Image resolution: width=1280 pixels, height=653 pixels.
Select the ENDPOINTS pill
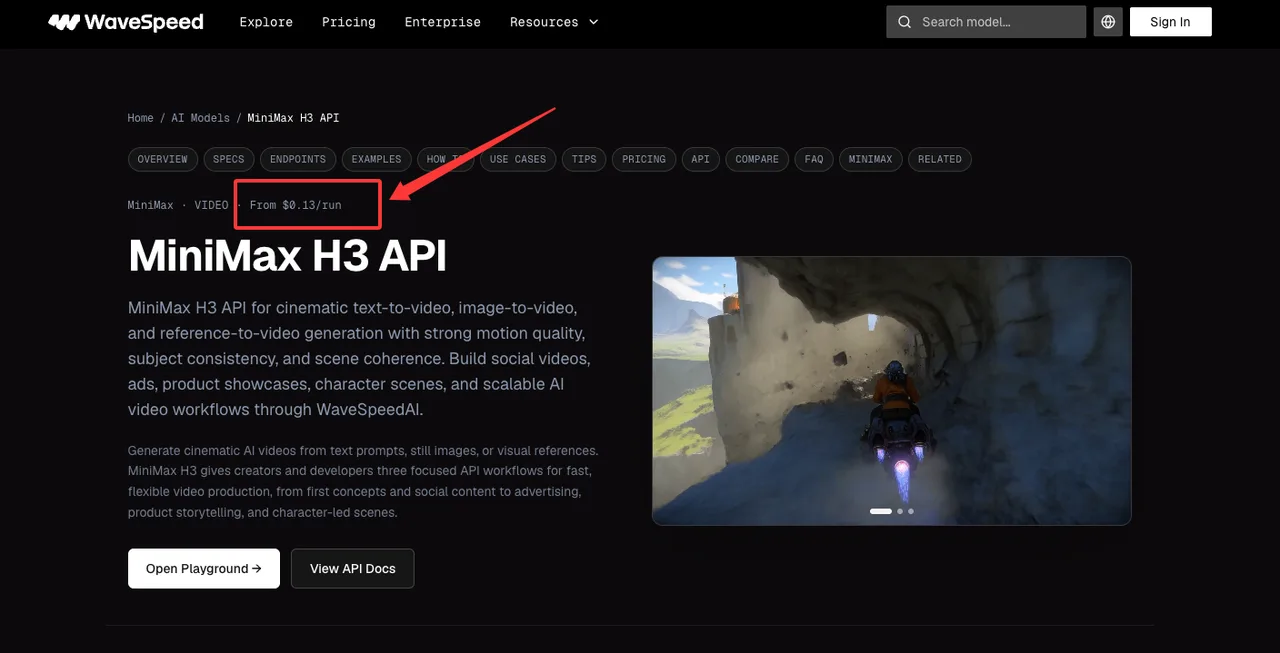click(x=298, y=159)
